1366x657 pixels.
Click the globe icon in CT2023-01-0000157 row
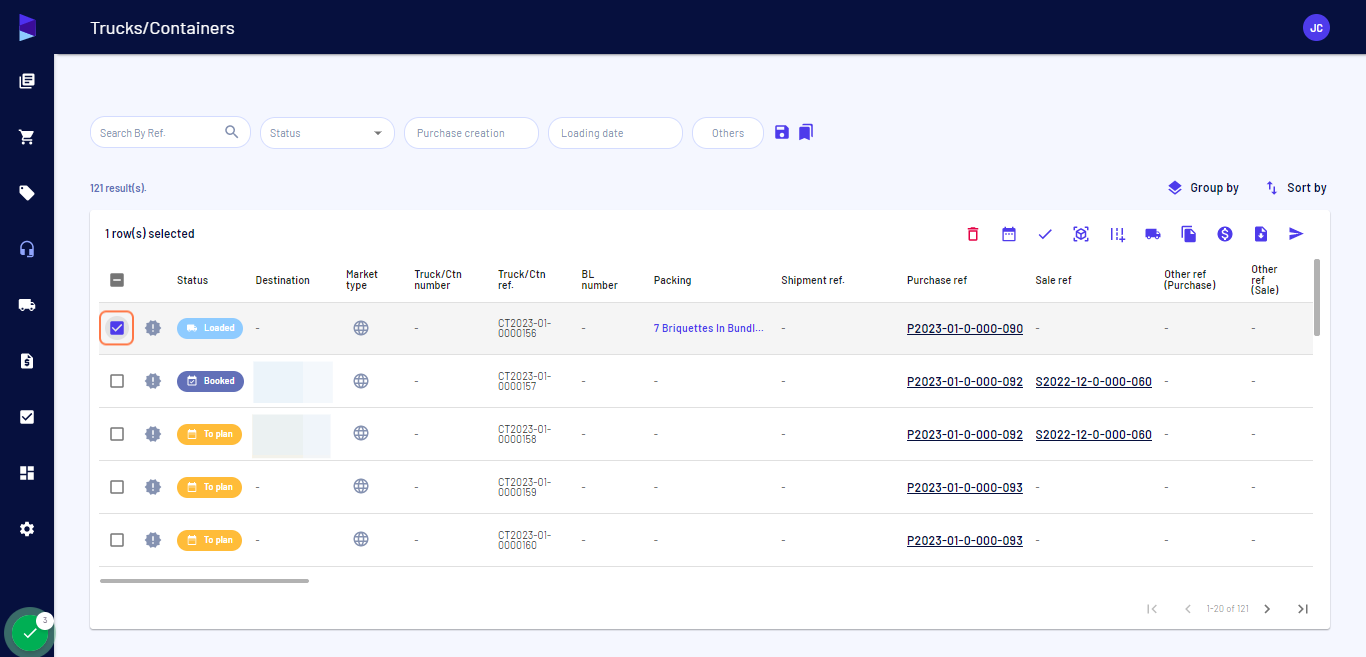(x=361, y=381)
